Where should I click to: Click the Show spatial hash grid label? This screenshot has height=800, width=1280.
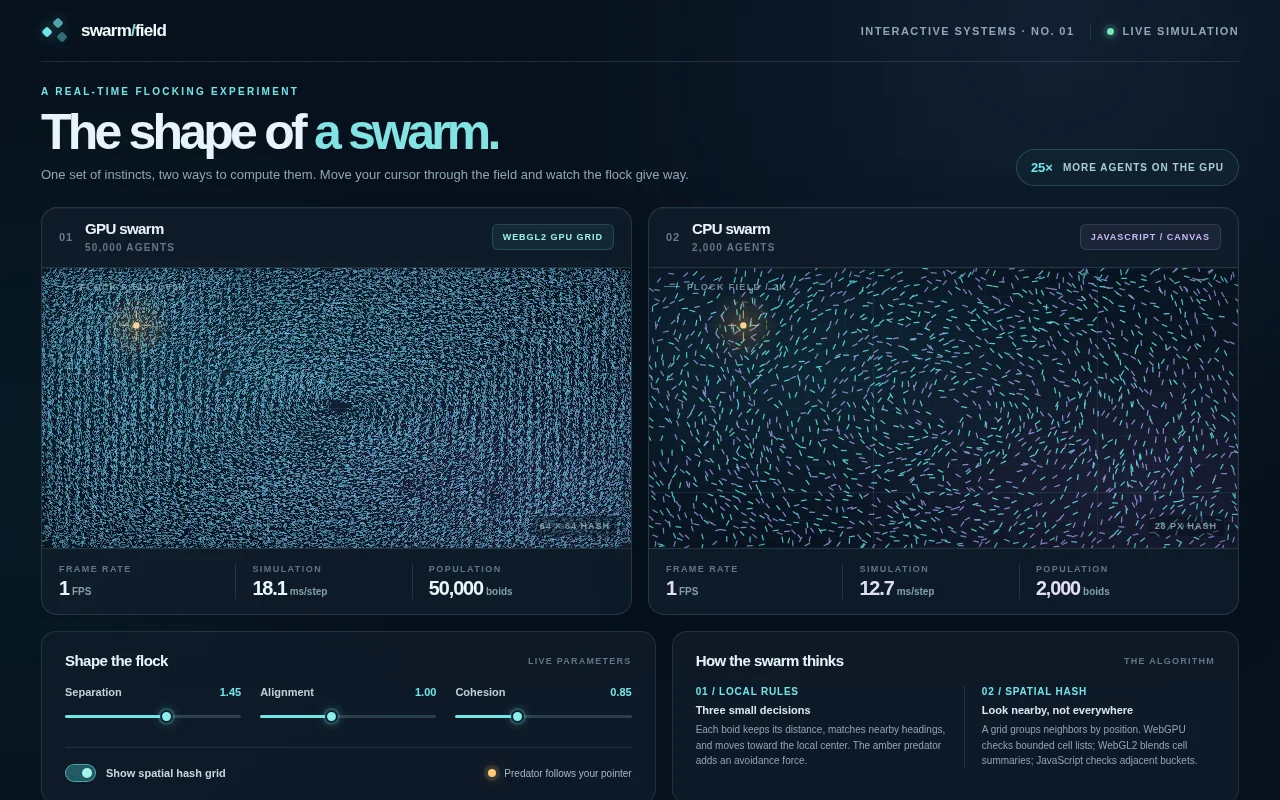(166, 773)
